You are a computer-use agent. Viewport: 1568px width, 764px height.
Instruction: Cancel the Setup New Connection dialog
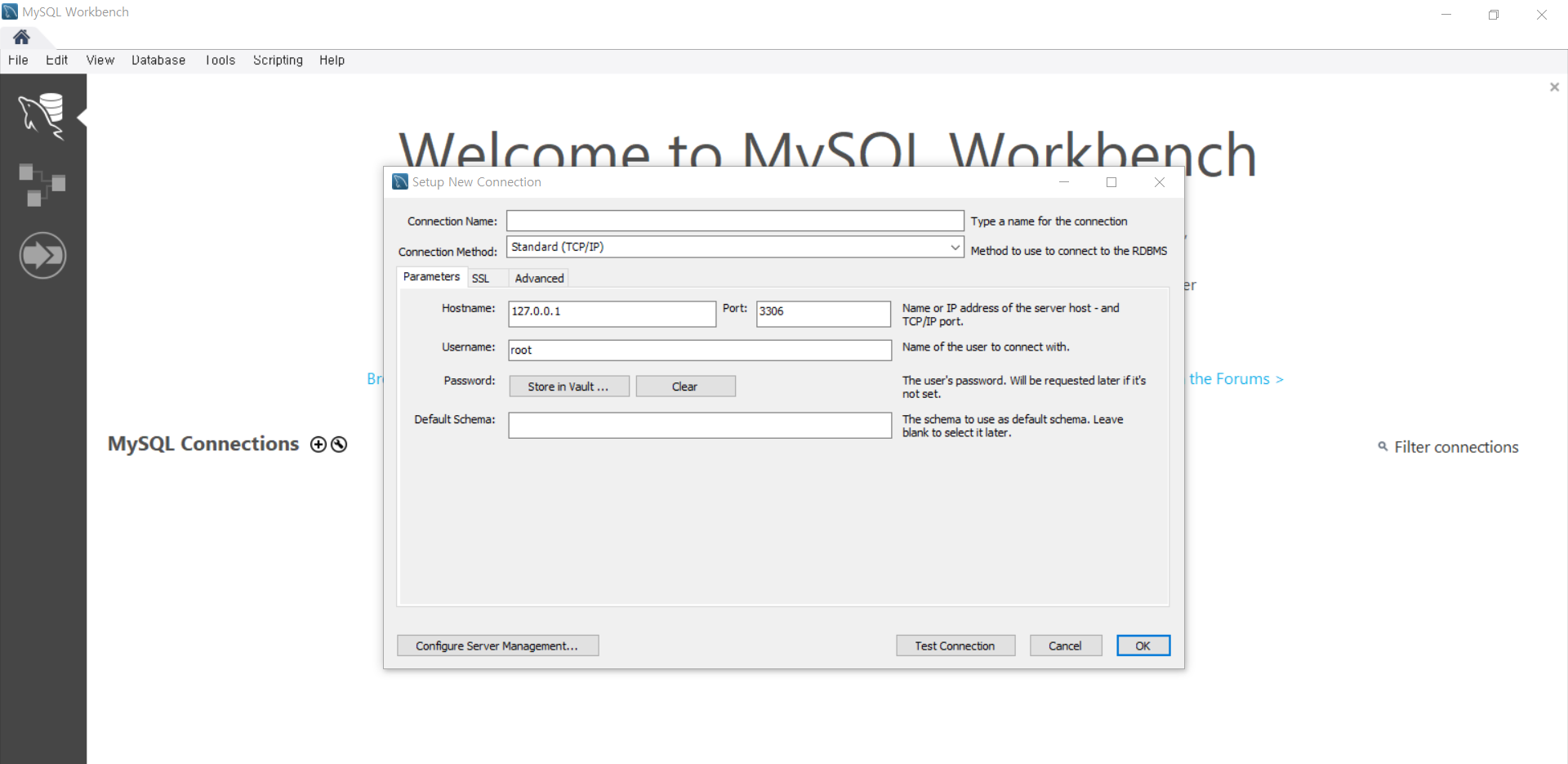click(x=1066, y=646)
